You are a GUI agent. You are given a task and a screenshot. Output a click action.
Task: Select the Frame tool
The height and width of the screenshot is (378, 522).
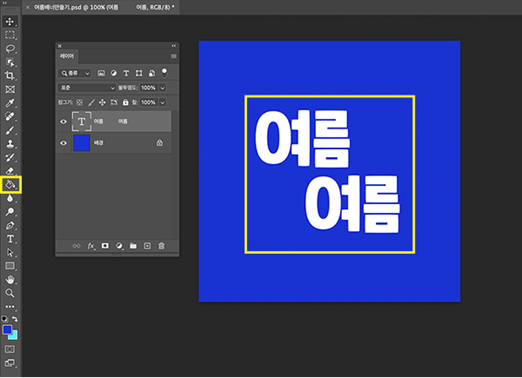click(x=10, y=89)
